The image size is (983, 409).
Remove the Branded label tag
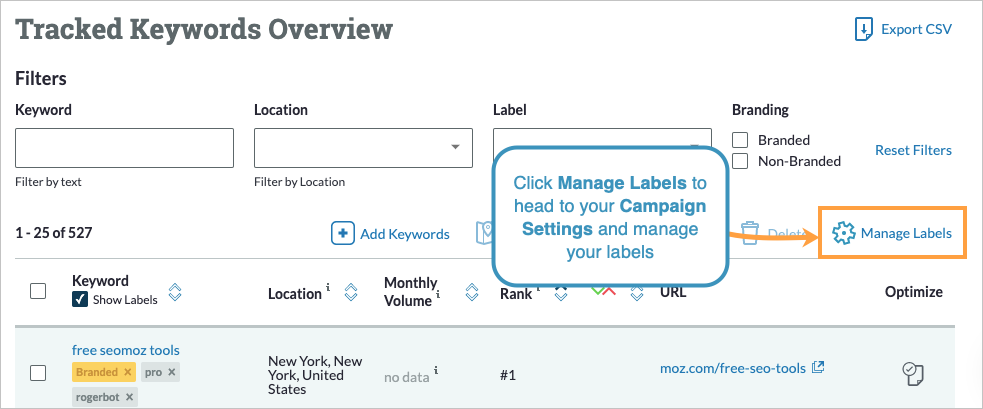127,372
